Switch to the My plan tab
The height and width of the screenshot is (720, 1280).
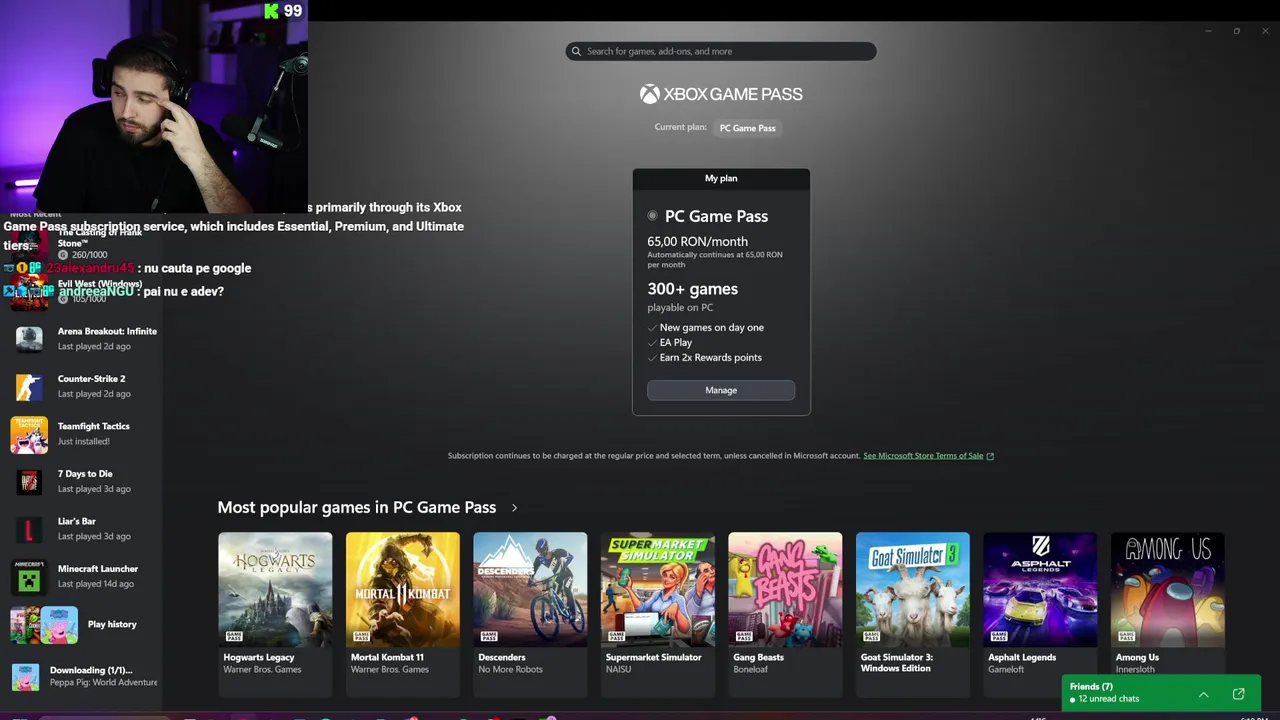pos(721,178)
